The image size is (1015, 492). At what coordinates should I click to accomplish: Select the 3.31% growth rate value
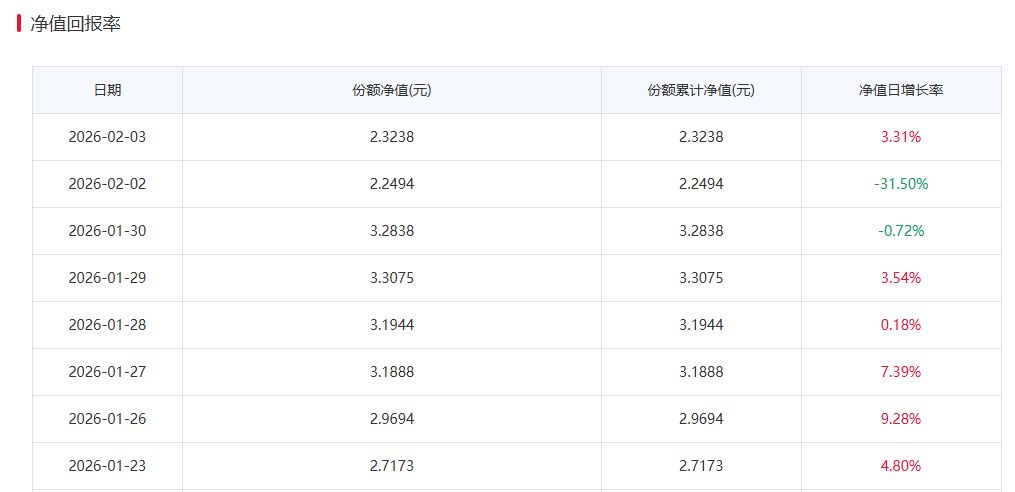(x=900, y=137)
